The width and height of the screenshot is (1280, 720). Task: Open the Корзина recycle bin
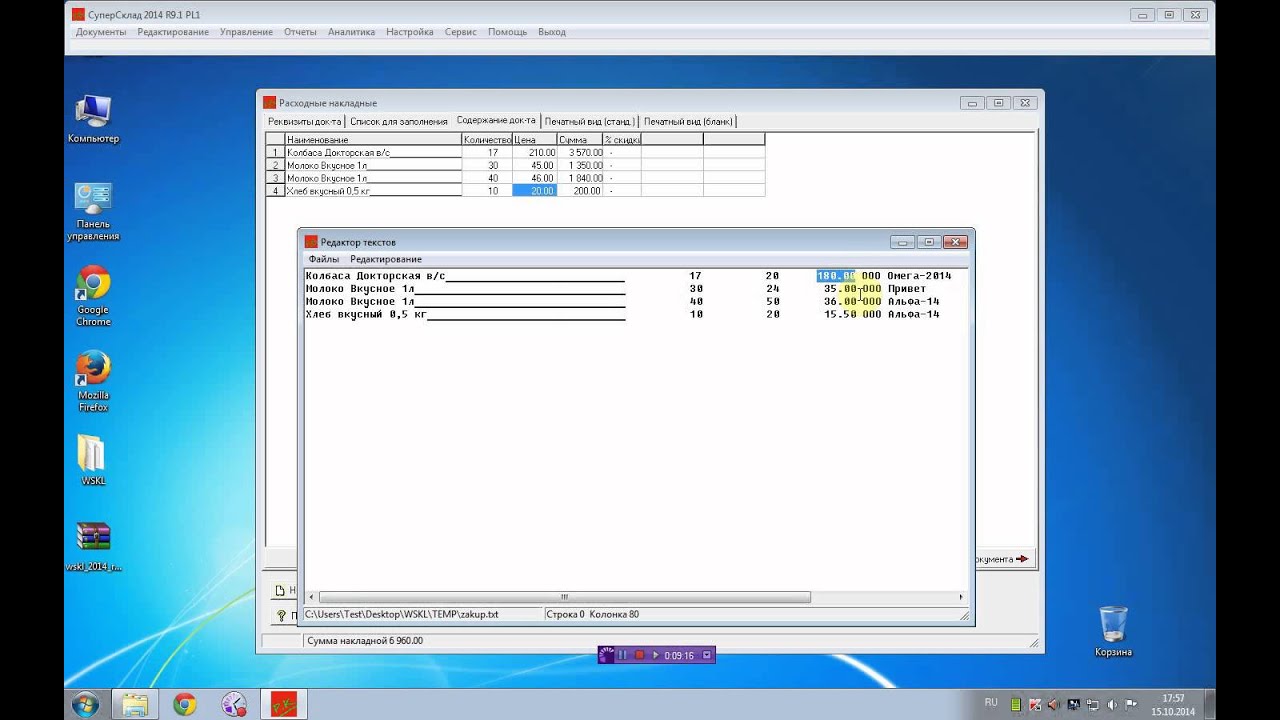tap(1113, 631)
